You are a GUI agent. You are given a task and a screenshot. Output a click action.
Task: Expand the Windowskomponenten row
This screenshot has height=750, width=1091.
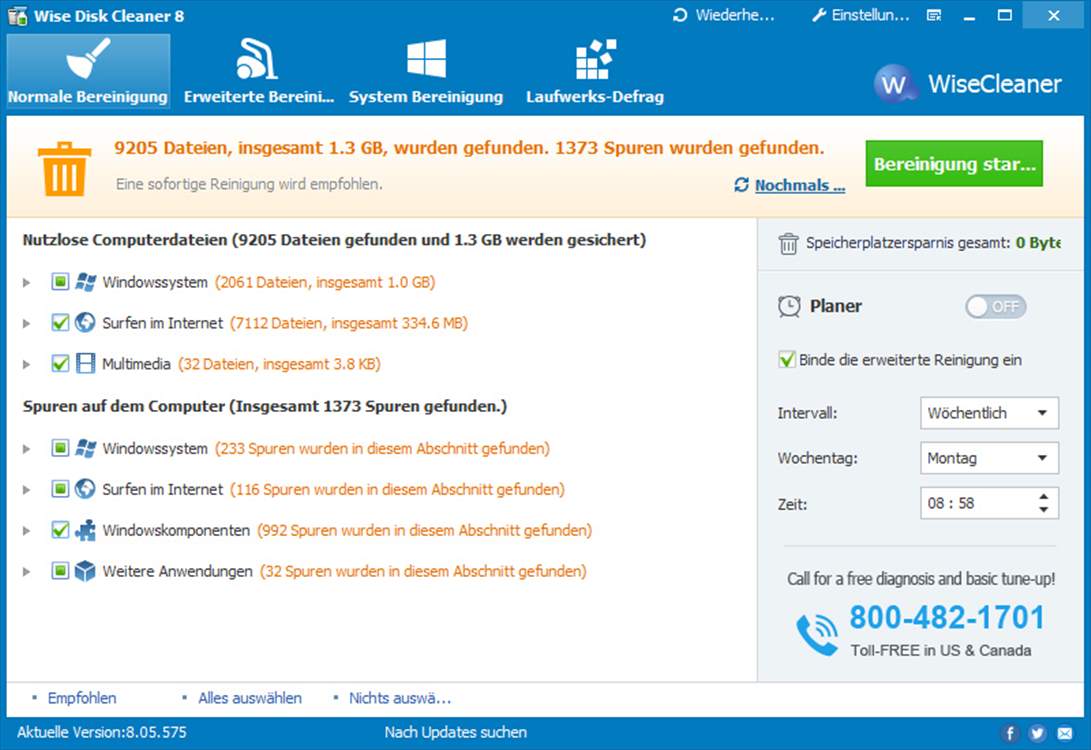click(26, 531)
